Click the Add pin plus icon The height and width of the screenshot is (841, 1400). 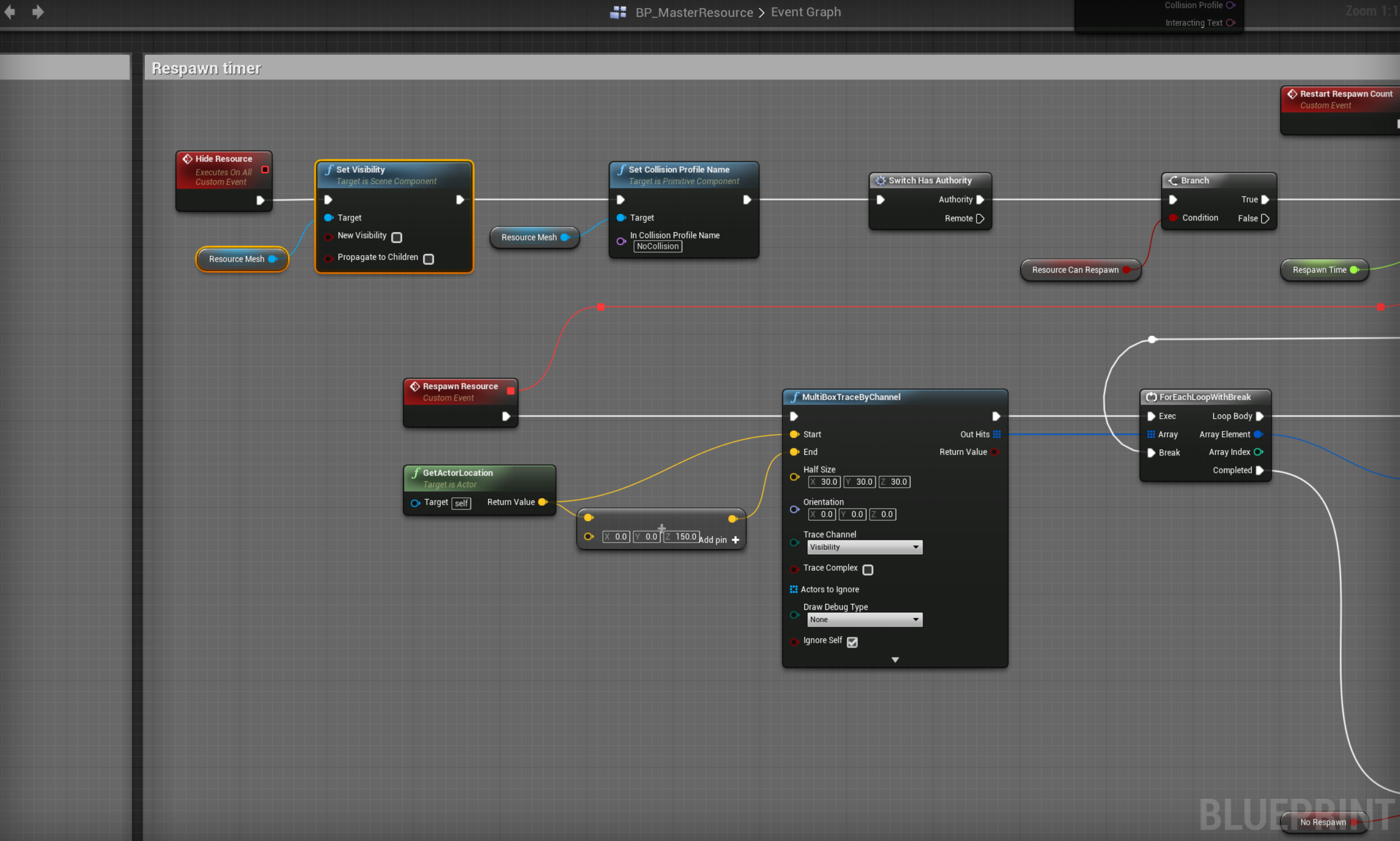click(x=735, y=539)
